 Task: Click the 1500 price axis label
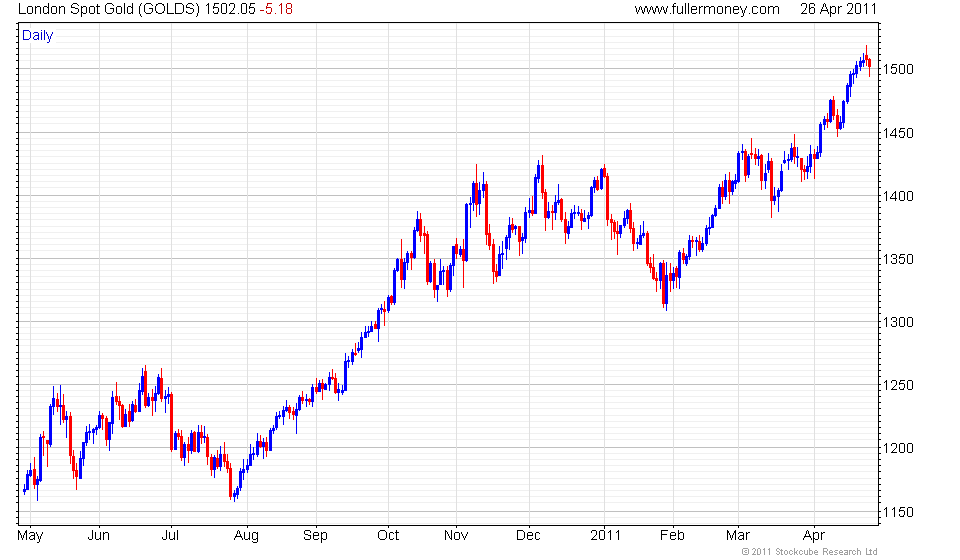coord(898,69)
